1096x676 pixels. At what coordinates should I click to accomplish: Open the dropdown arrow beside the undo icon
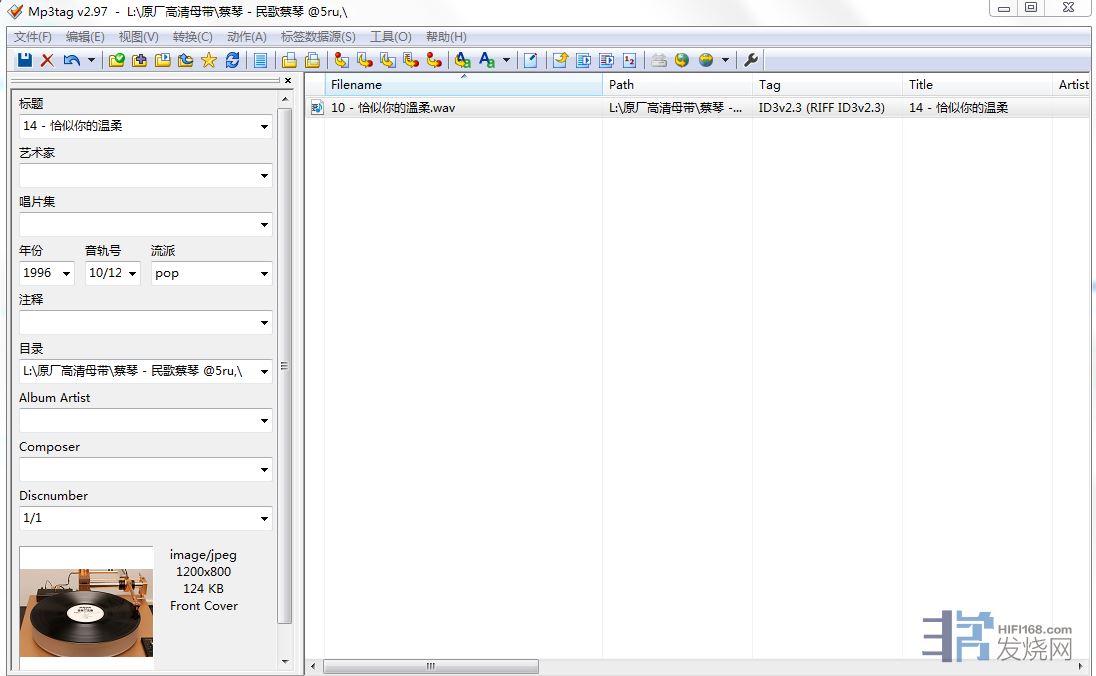click(x=91, y=60)
